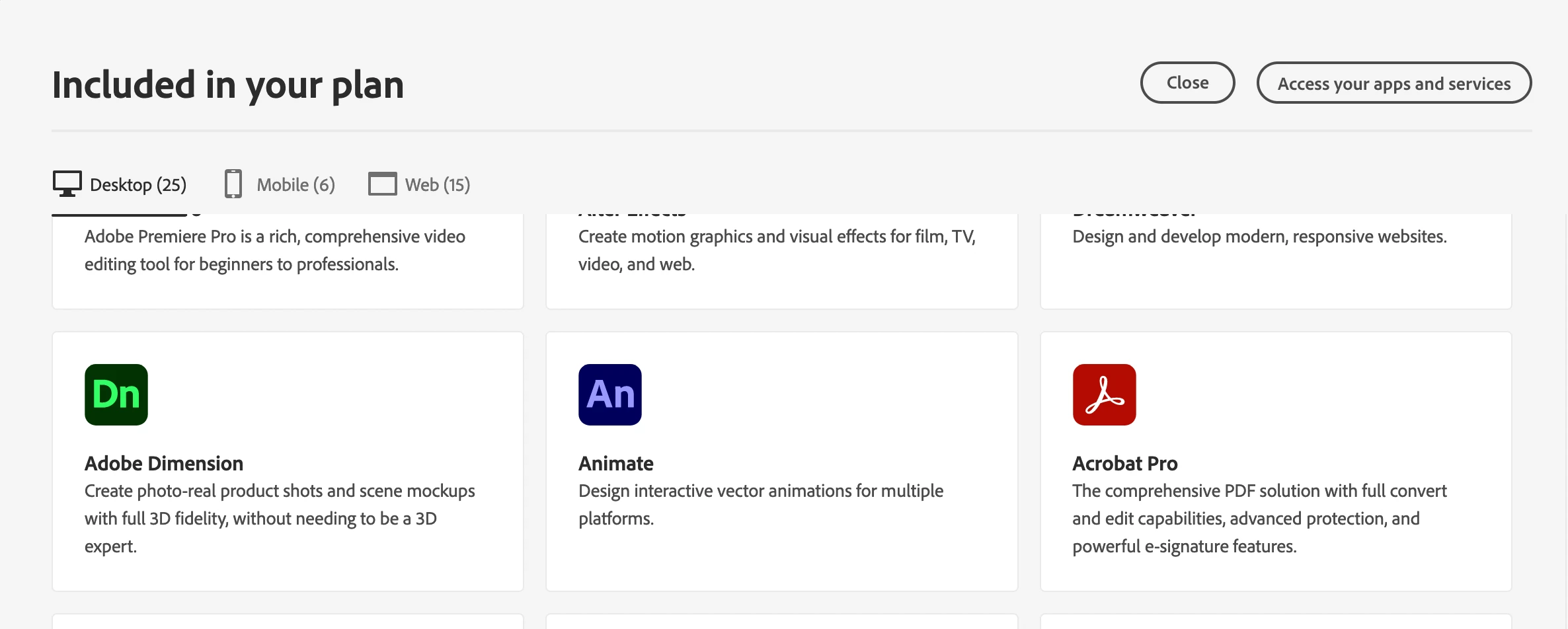
Task: Open Access your apps and services
Action: tap(1393, 83)
